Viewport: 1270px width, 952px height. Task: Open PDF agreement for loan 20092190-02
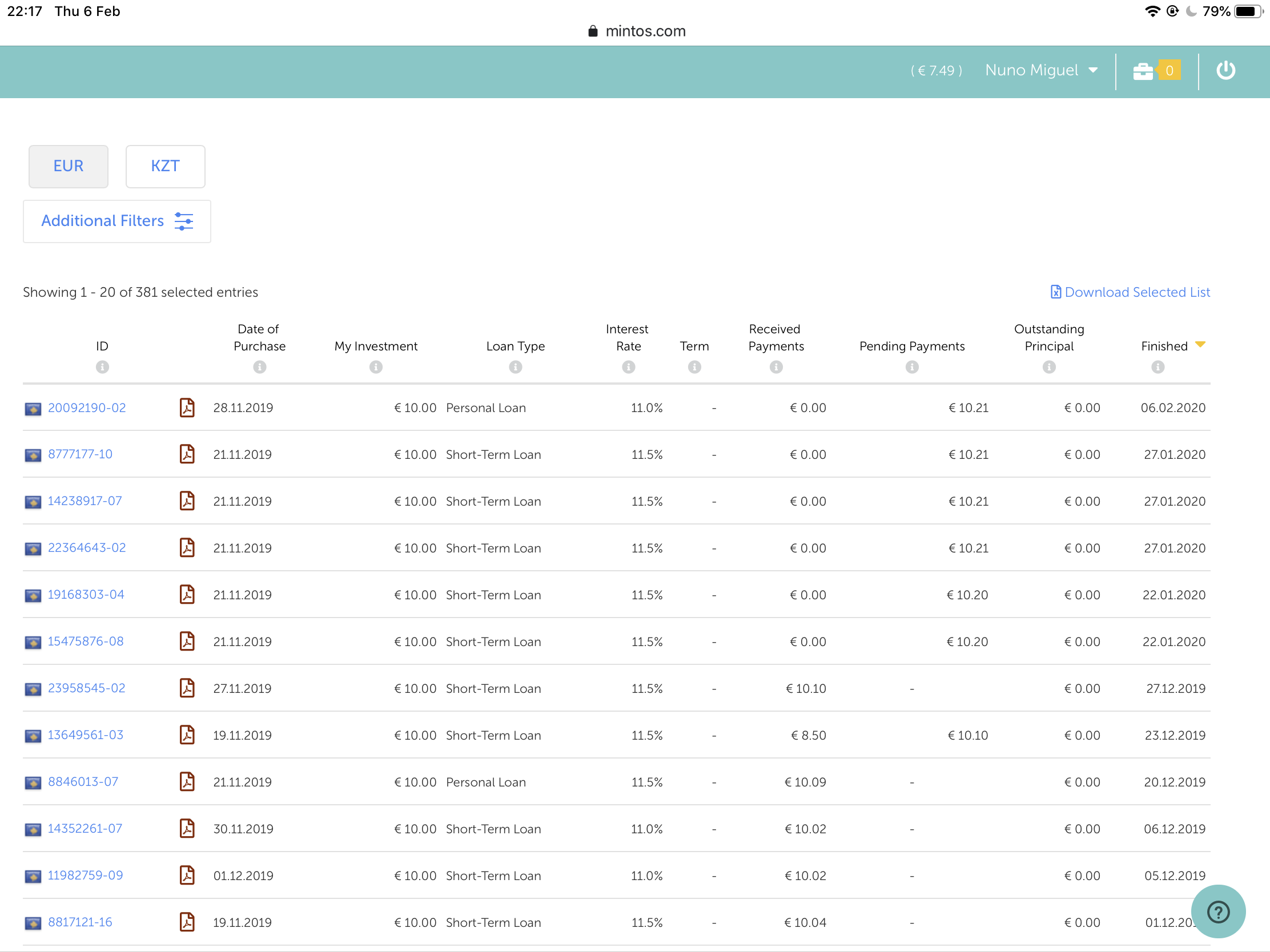(x=187, y=408)
